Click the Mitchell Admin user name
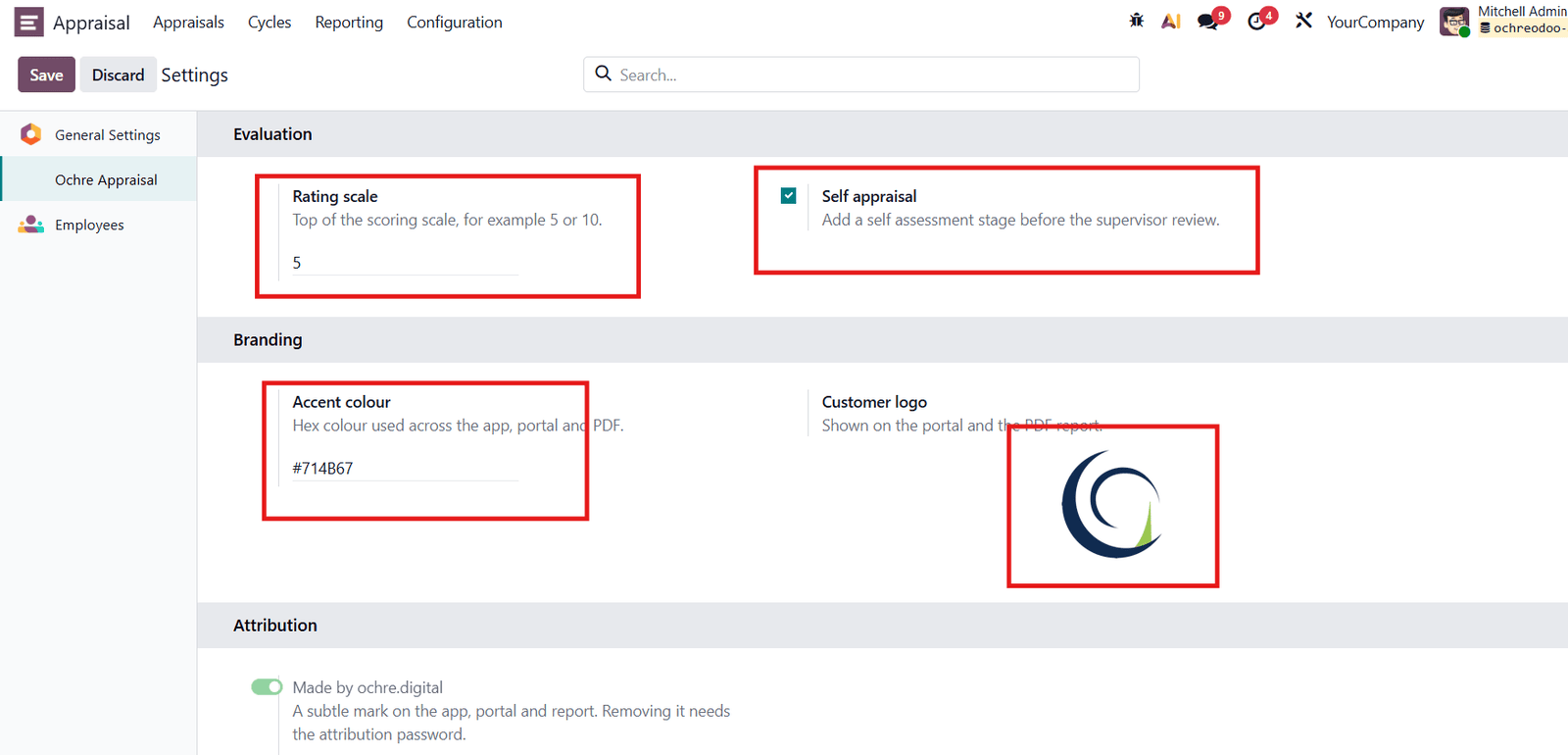1568x755 pixels. point(1522,12)
